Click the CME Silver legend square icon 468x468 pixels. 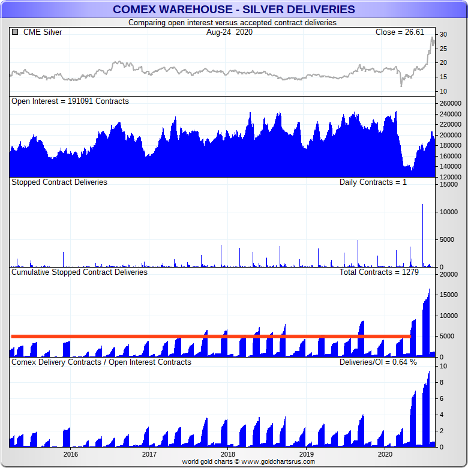click(15, 32)
